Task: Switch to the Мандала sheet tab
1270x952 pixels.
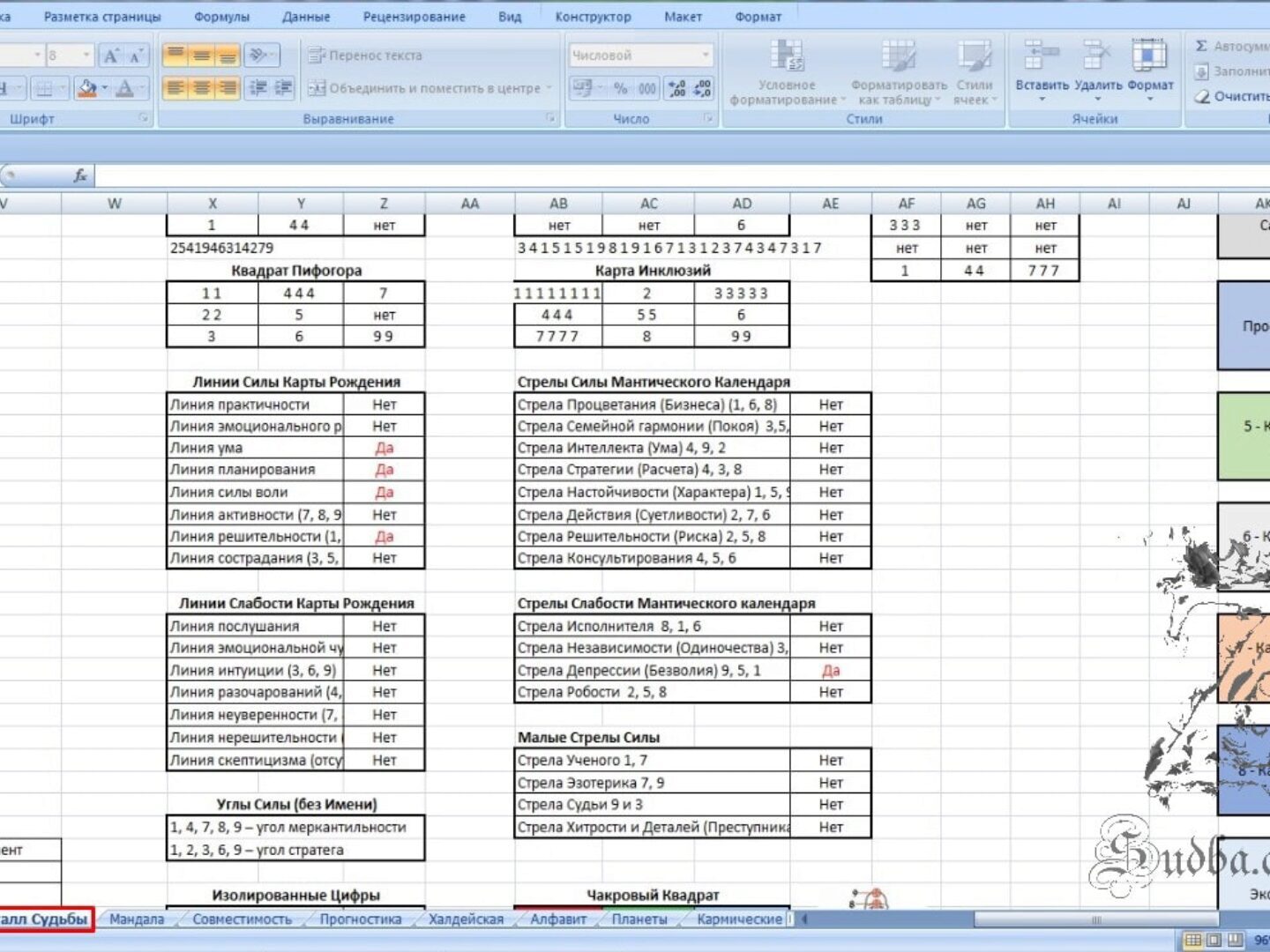Action: 137,919
